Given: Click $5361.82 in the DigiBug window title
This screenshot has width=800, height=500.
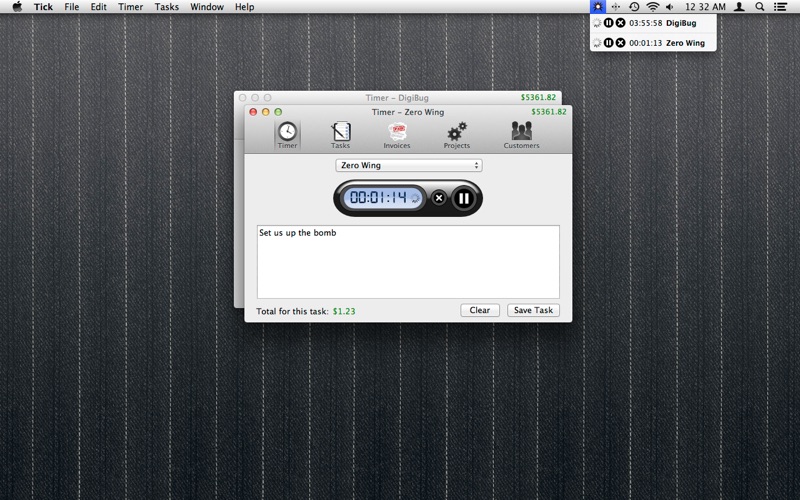Looking at the screenshot, I should 538,97.
